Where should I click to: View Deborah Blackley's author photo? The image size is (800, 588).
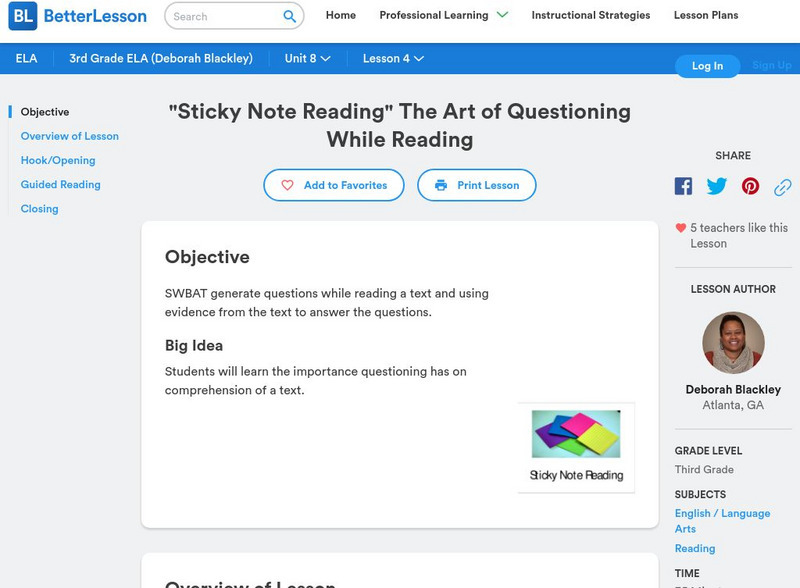[x=733, y=343]
